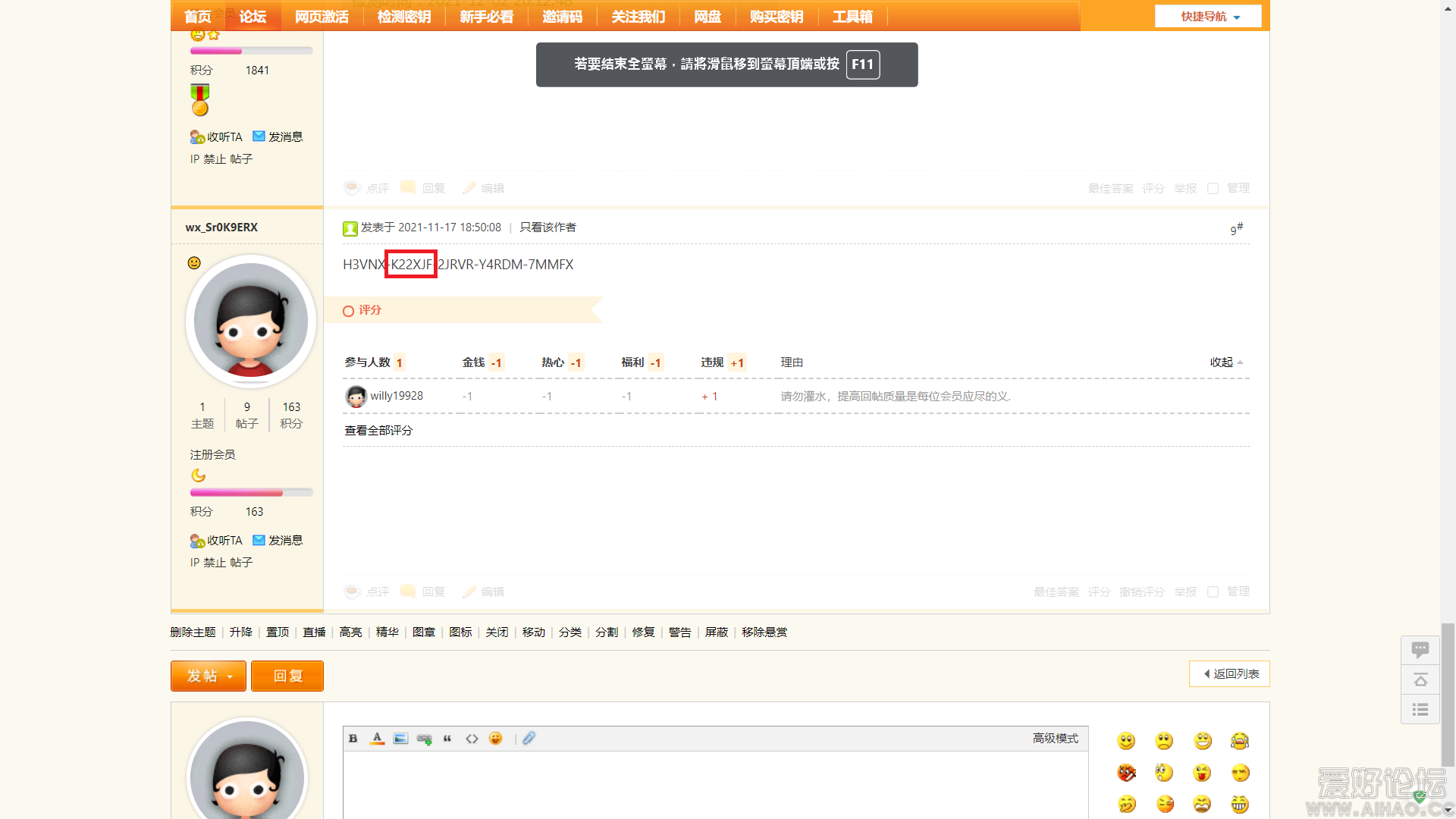1456x819 pixels.
Task: Click inside the reply text area
Action: point(714,785)
